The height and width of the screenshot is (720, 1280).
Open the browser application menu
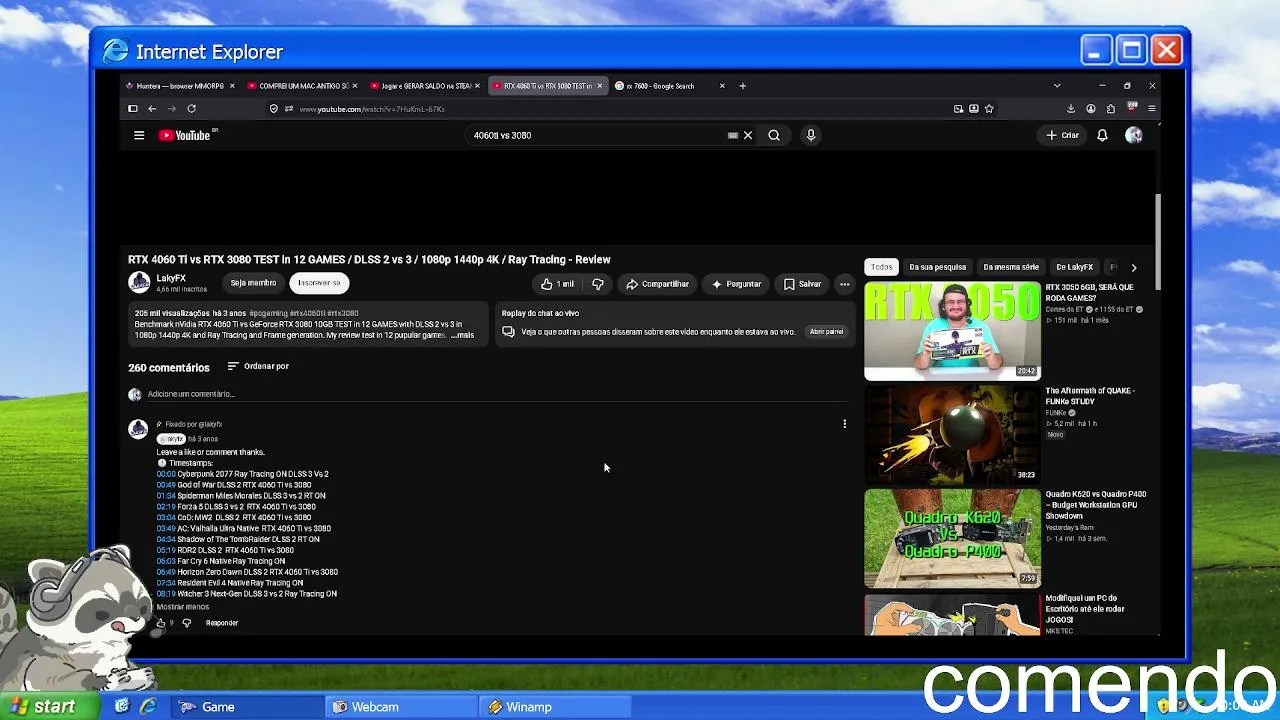[1152, 109]
